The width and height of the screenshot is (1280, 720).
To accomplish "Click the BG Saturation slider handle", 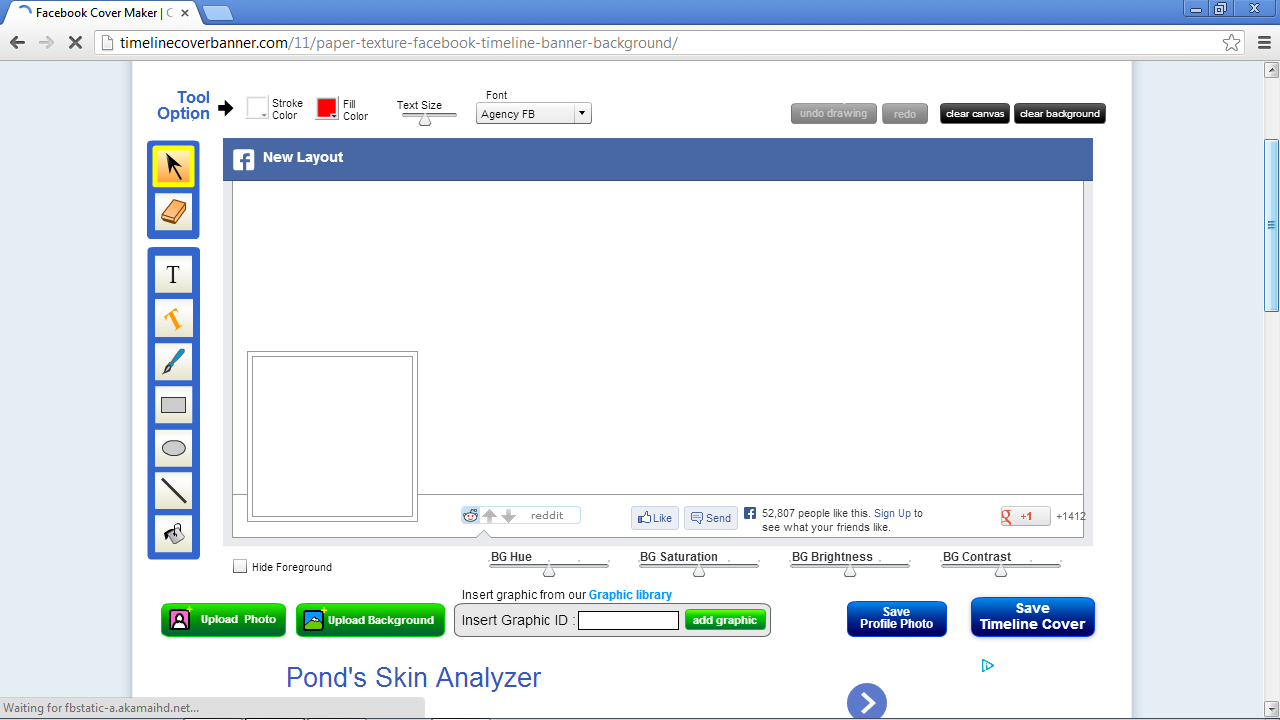I will coord(699,570).
